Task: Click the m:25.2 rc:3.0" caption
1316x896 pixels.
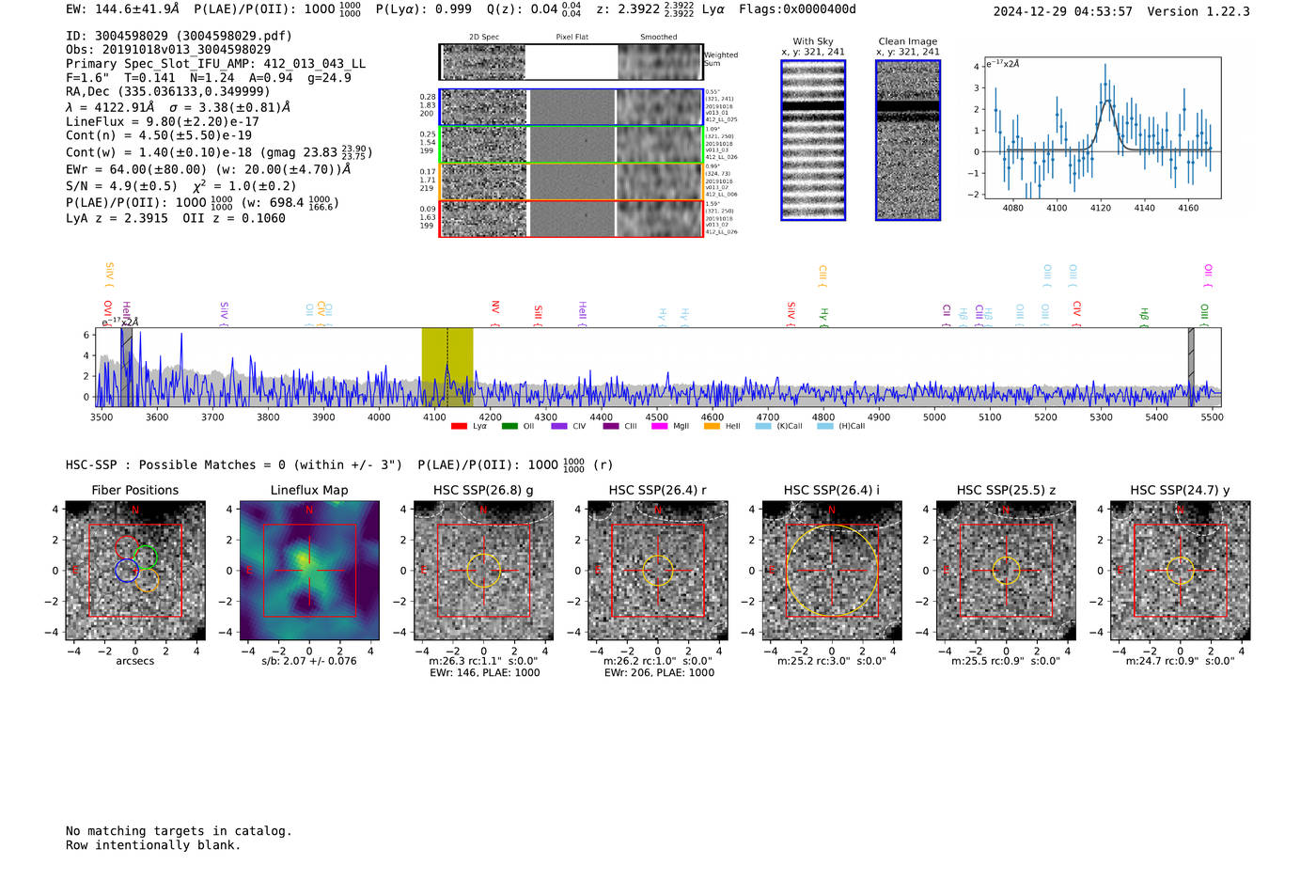Action: pyautogui.click(x=832, y=661)
